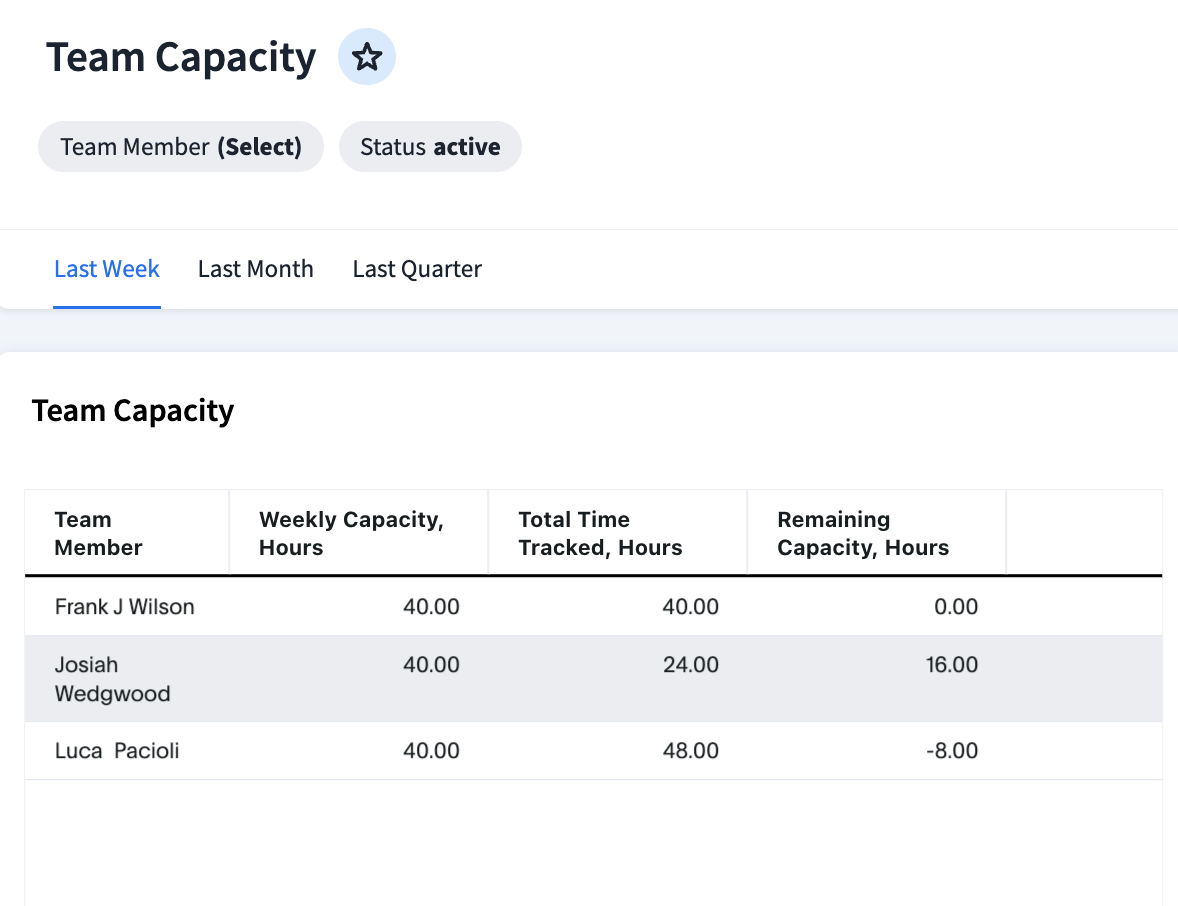Select the Luca Pacioli row name
The image size is (1178, 906).
coord(117,751)
